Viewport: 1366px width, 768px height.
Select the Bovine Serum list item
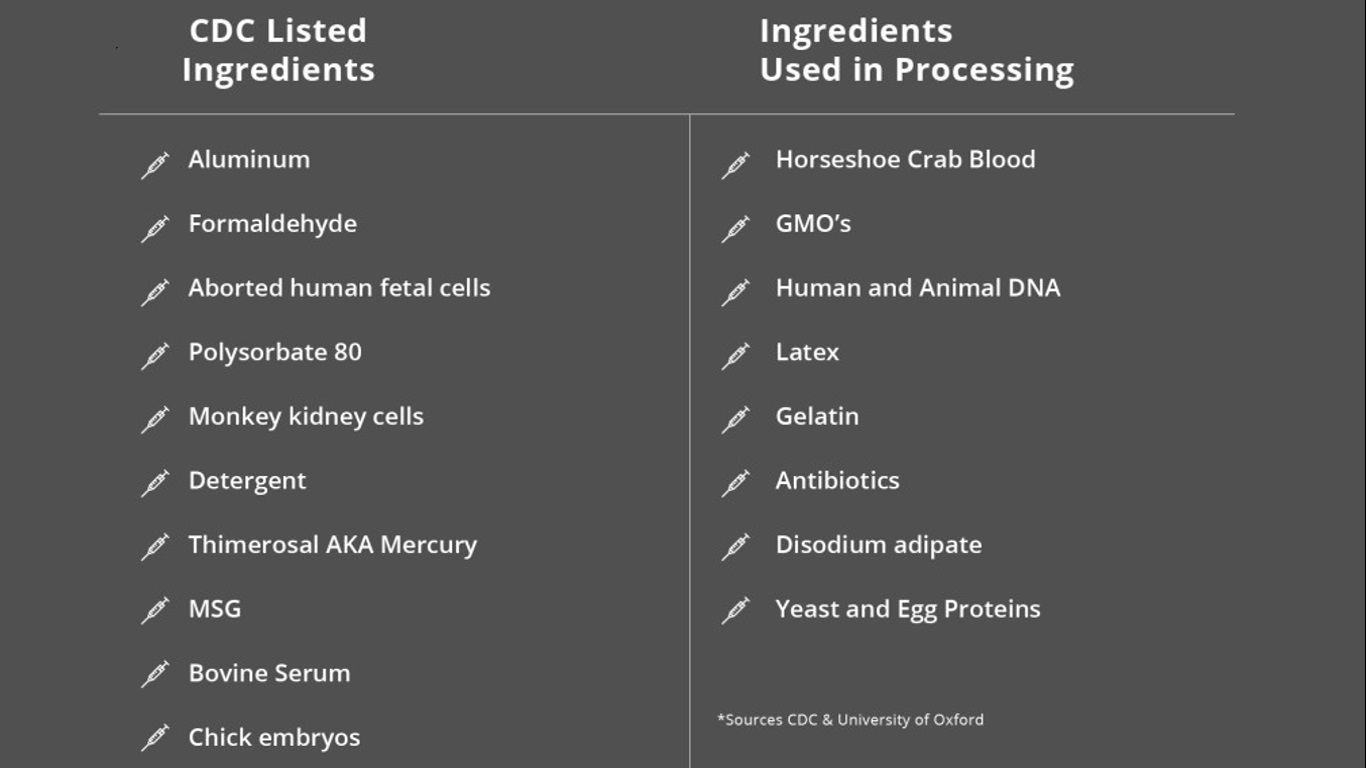click(x=269, y=673)
